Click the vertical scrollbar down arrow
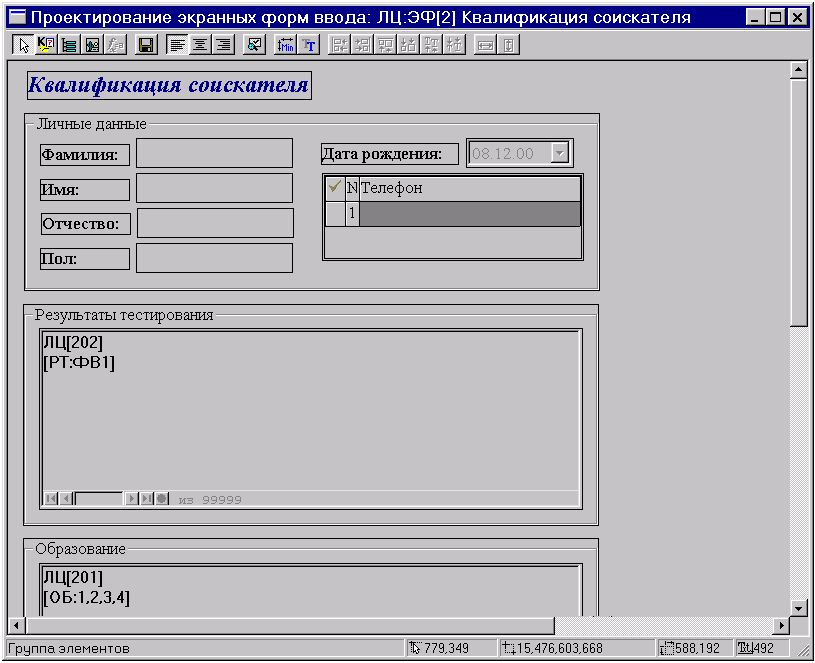The image size is (815, 663). coord(798,607)
